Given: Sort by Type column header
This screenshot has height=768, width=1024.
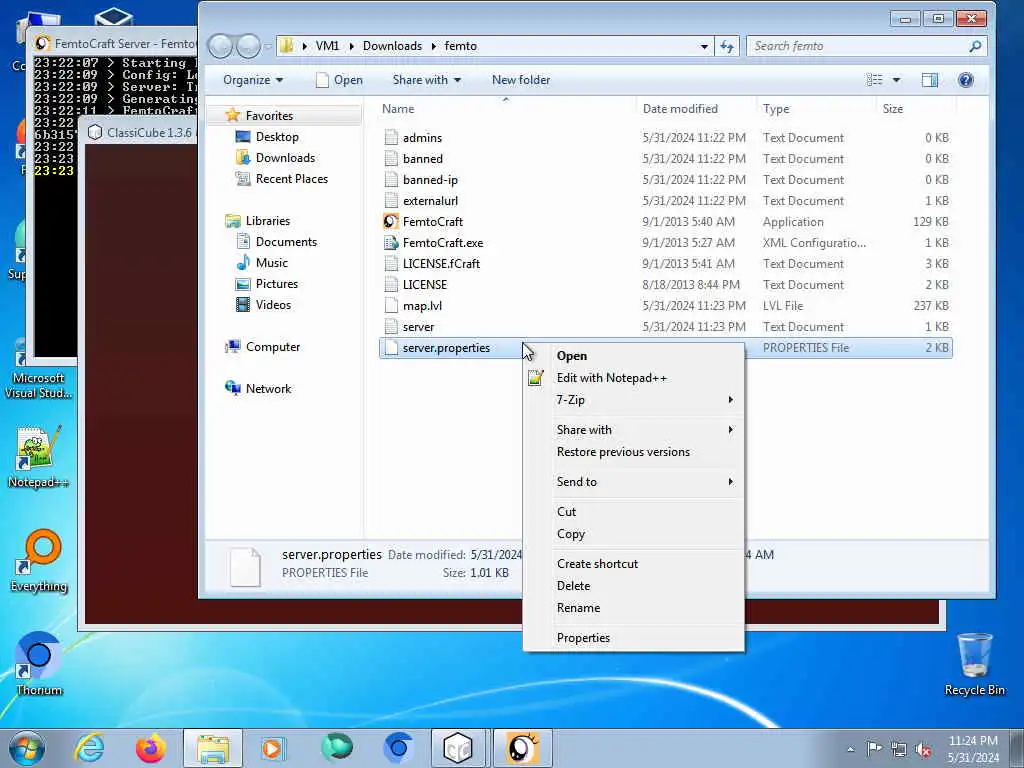Looking at the screenshot, I should pyautogui.click(x=816, y=109).
